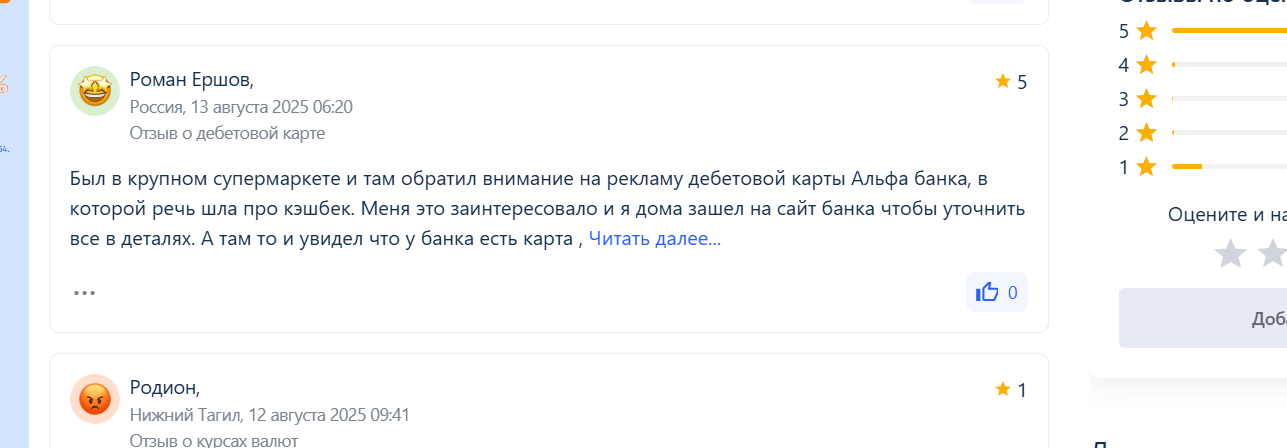Click Родион's angry emoji avatar
Viewport: 1287px width, 448px height.
(95, 399)
